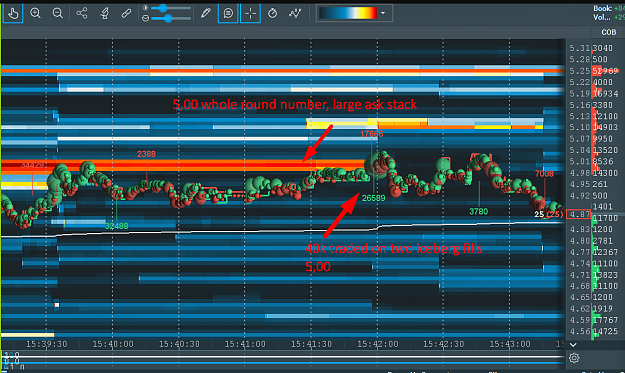Screen dimensions: 625x373
Task: Open the indicators line-chart icon
Action: pos(295,14)
